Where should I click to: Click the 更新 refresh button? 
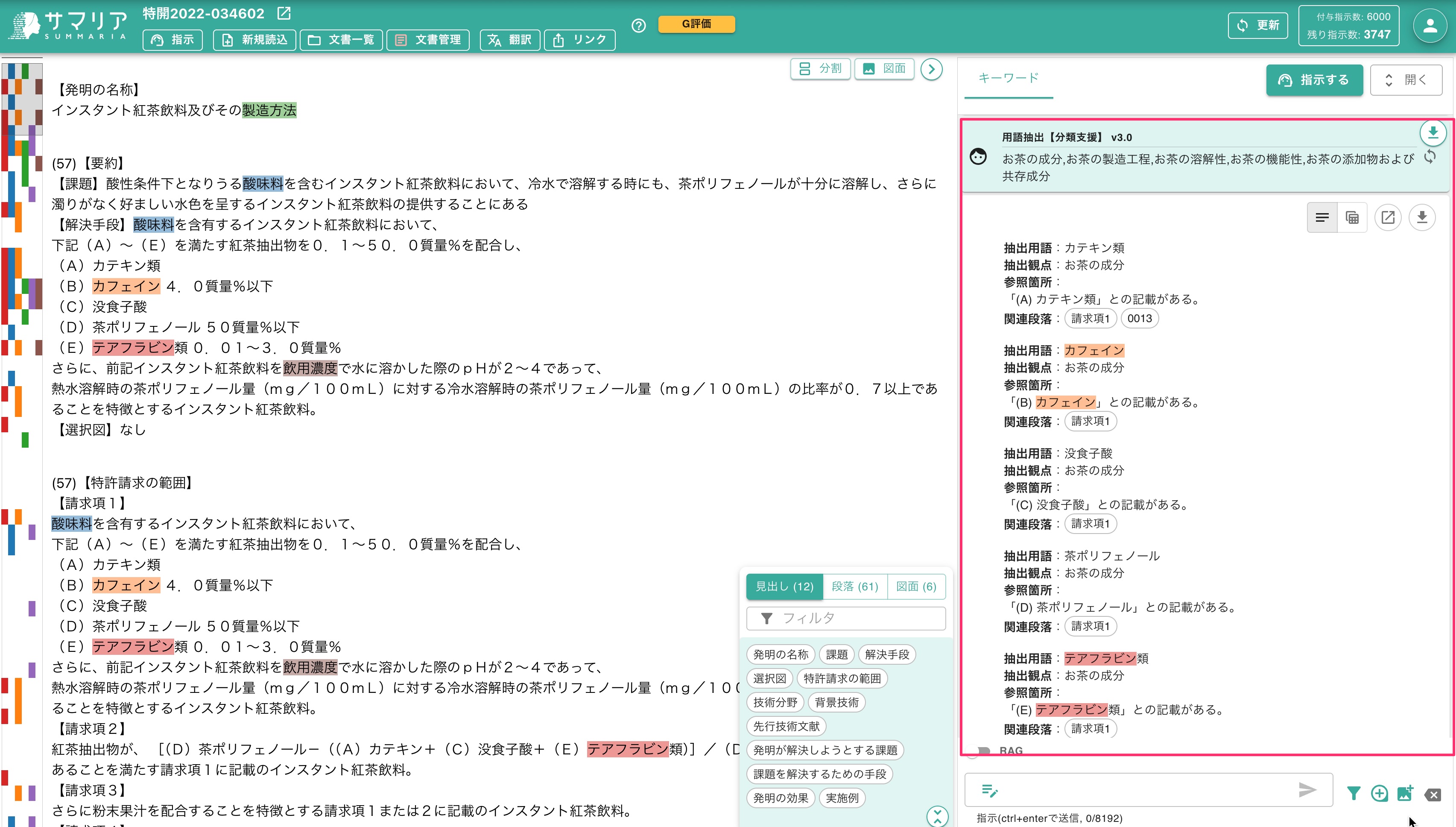pos(1258,26)
